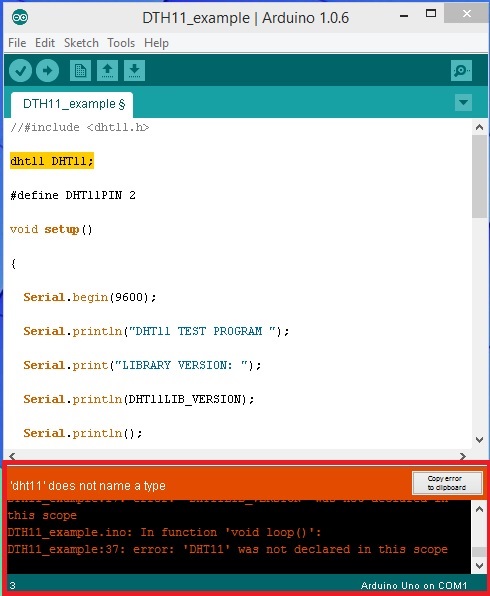The width and height of the screenshot is (490, 596).
Task: Open the Tools menu
Action: (x=121, y=43)
